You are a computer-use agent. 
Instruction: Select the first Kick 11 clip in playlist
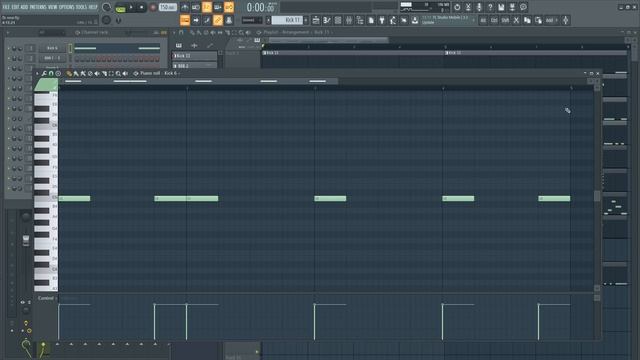coord(353,53)
